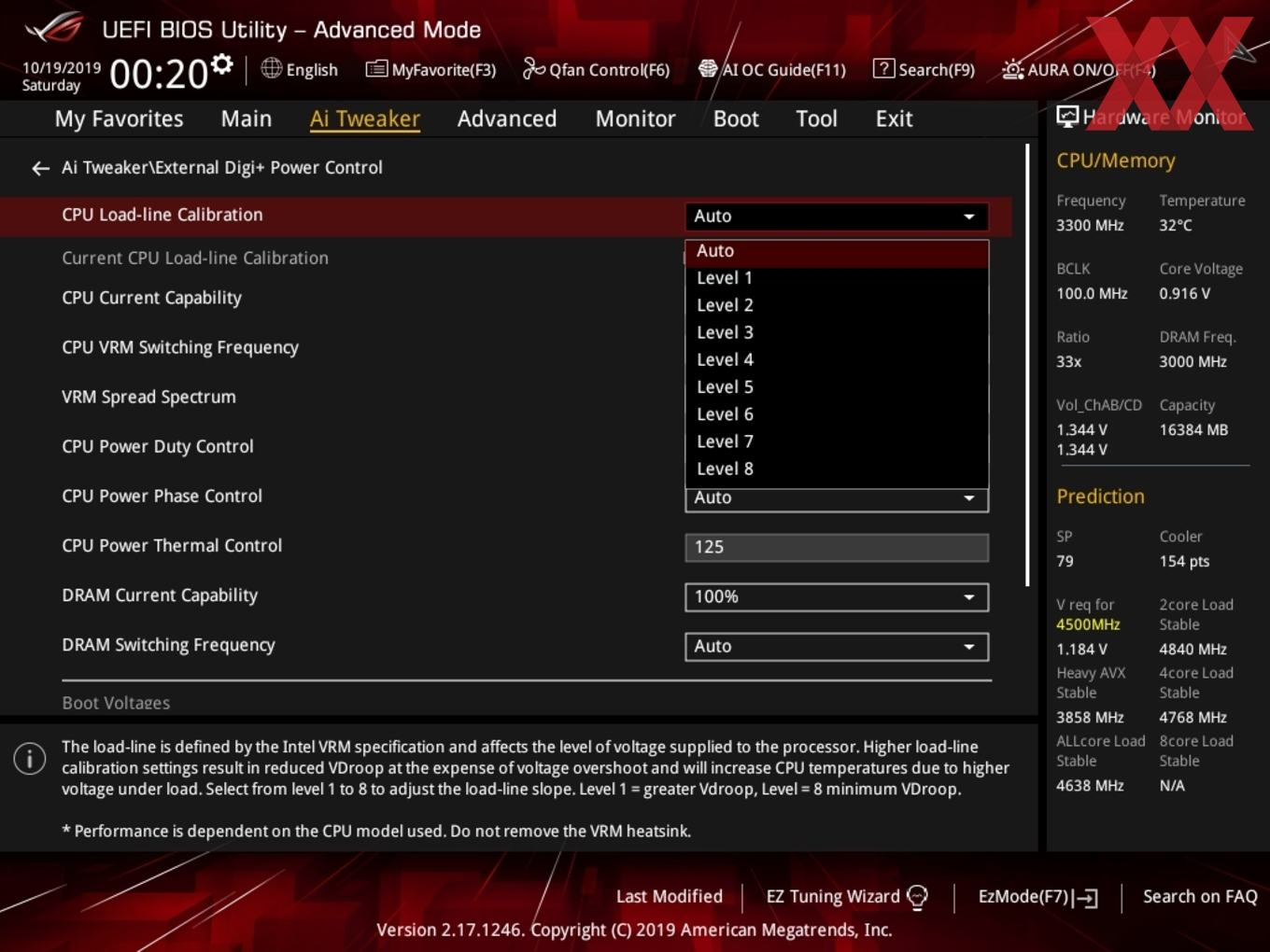The height and width of the screenshot is (952, 1270).
Task: Open DRAM Switching Frequency dropdown
Action: point(837,647)
